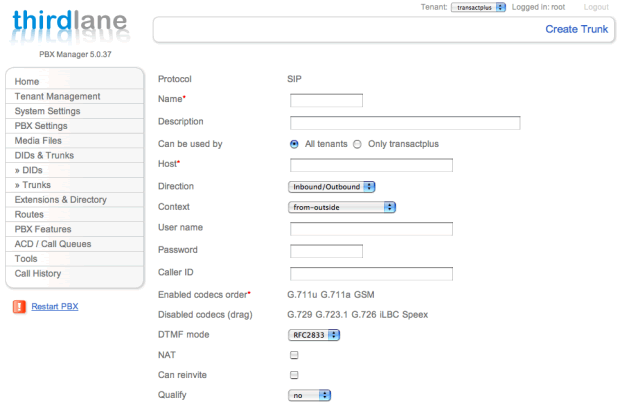Click the thirdlane logo
Image resolution: width=620 pixels, height=405 pixels.
click(x=70, y=26)
